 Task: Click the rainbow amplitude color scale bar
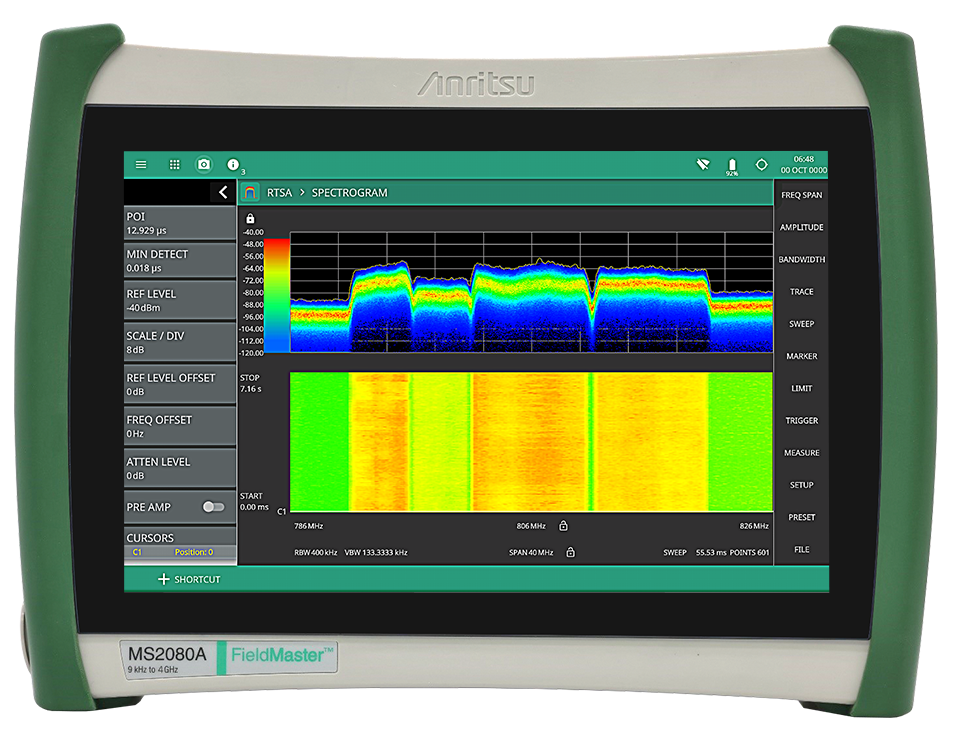tap(277, 296)
